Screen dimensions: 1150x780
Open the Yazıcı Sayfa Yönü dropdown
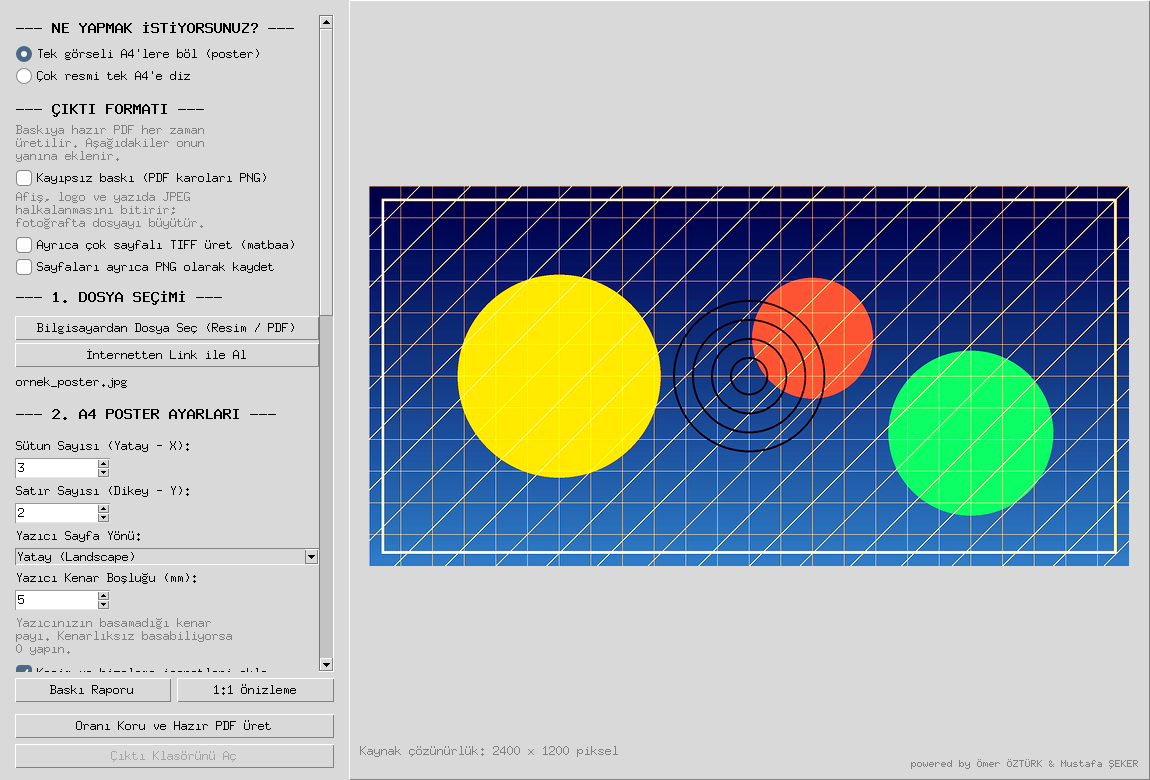(166, 557)
